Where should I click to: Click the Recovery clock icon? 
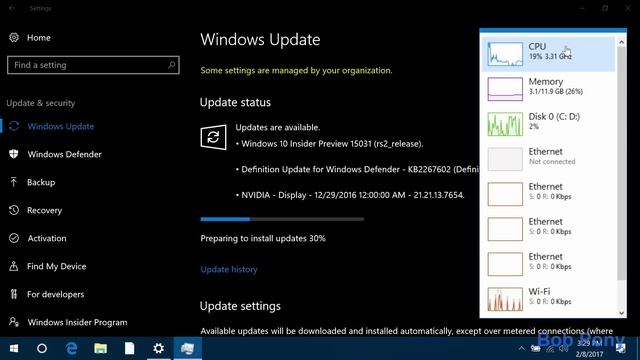pyautogui.click(x=14, y=210)
